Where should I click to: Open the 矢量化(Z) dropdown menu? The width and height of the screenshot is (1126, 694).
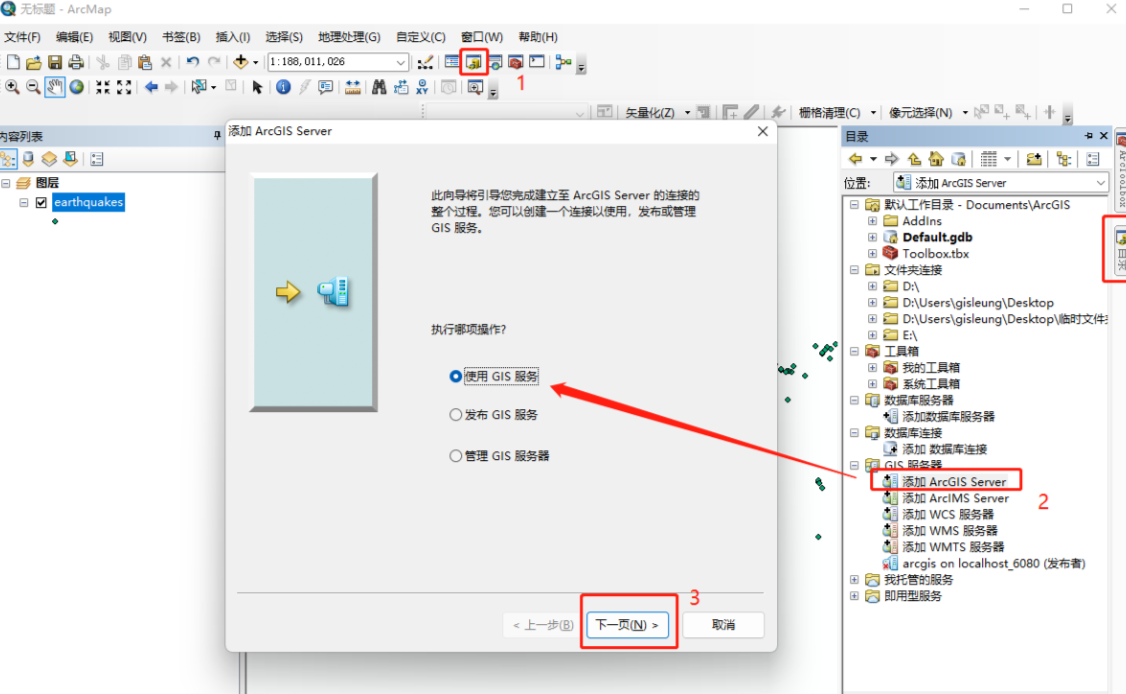pyautogui.click(x=658, y=113)
